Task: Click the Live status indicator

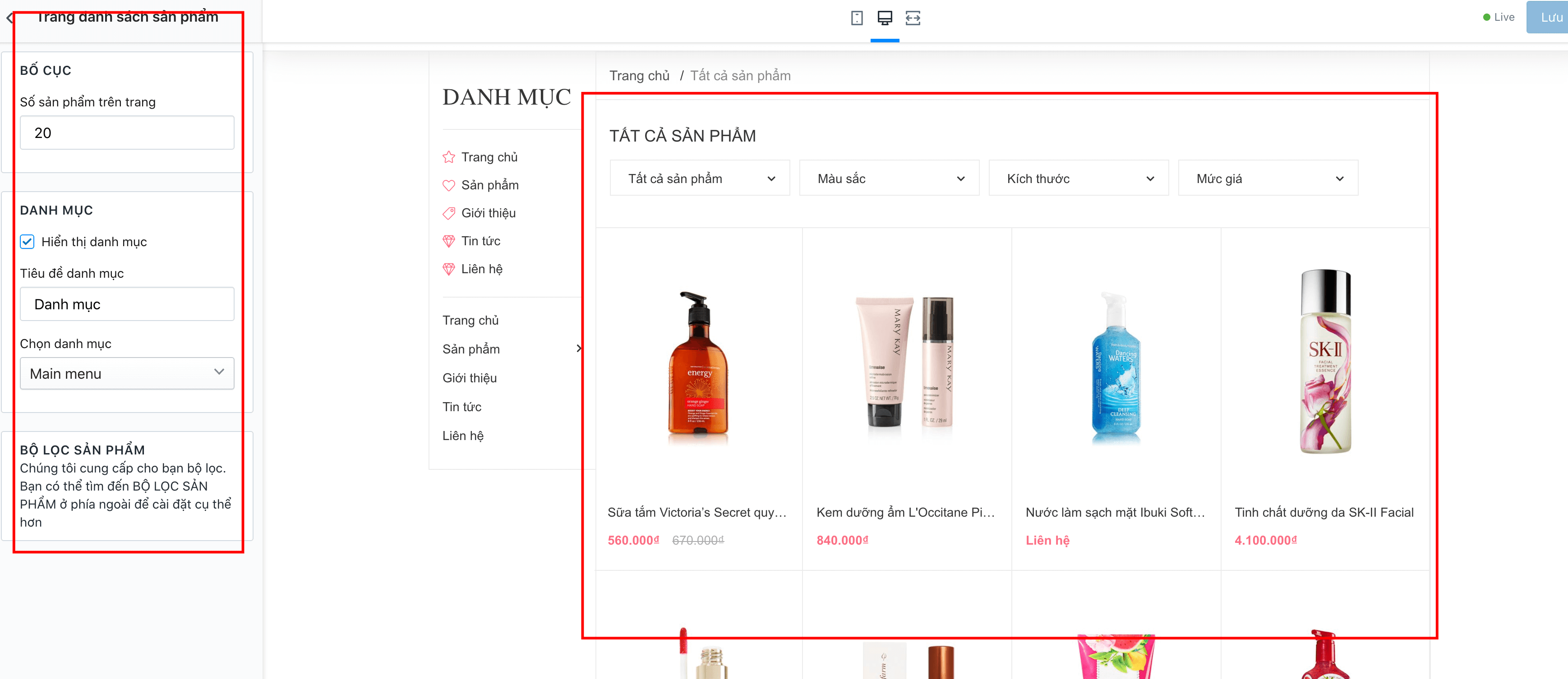Action: (1499, 17)
